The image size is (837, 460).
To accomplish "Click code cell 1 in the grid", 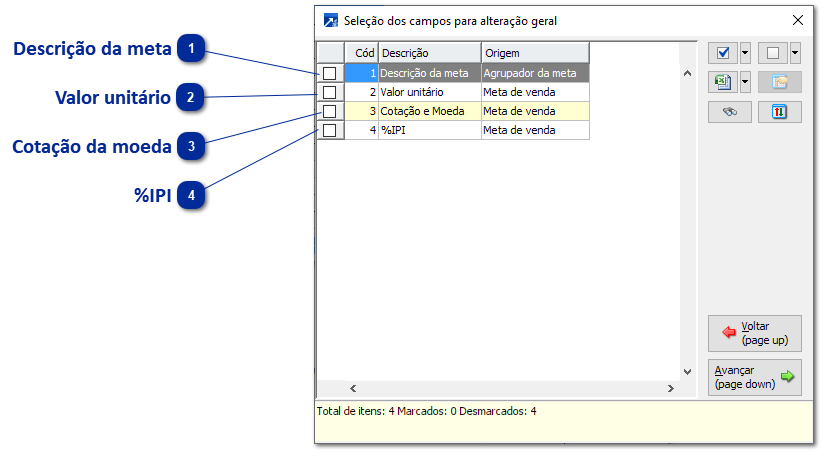I will coord(361,73).
